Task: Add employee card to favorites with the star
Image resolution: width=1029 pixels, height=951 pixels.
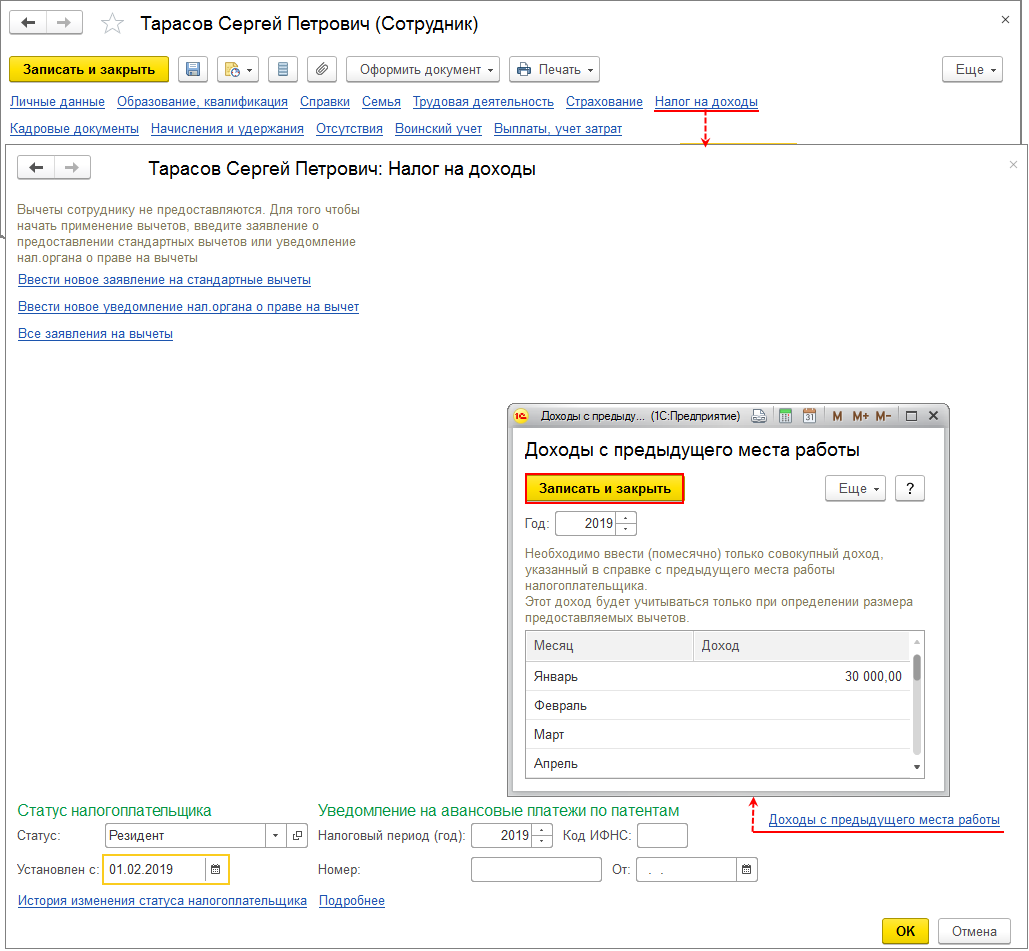Action: click(x=113, y=24)
